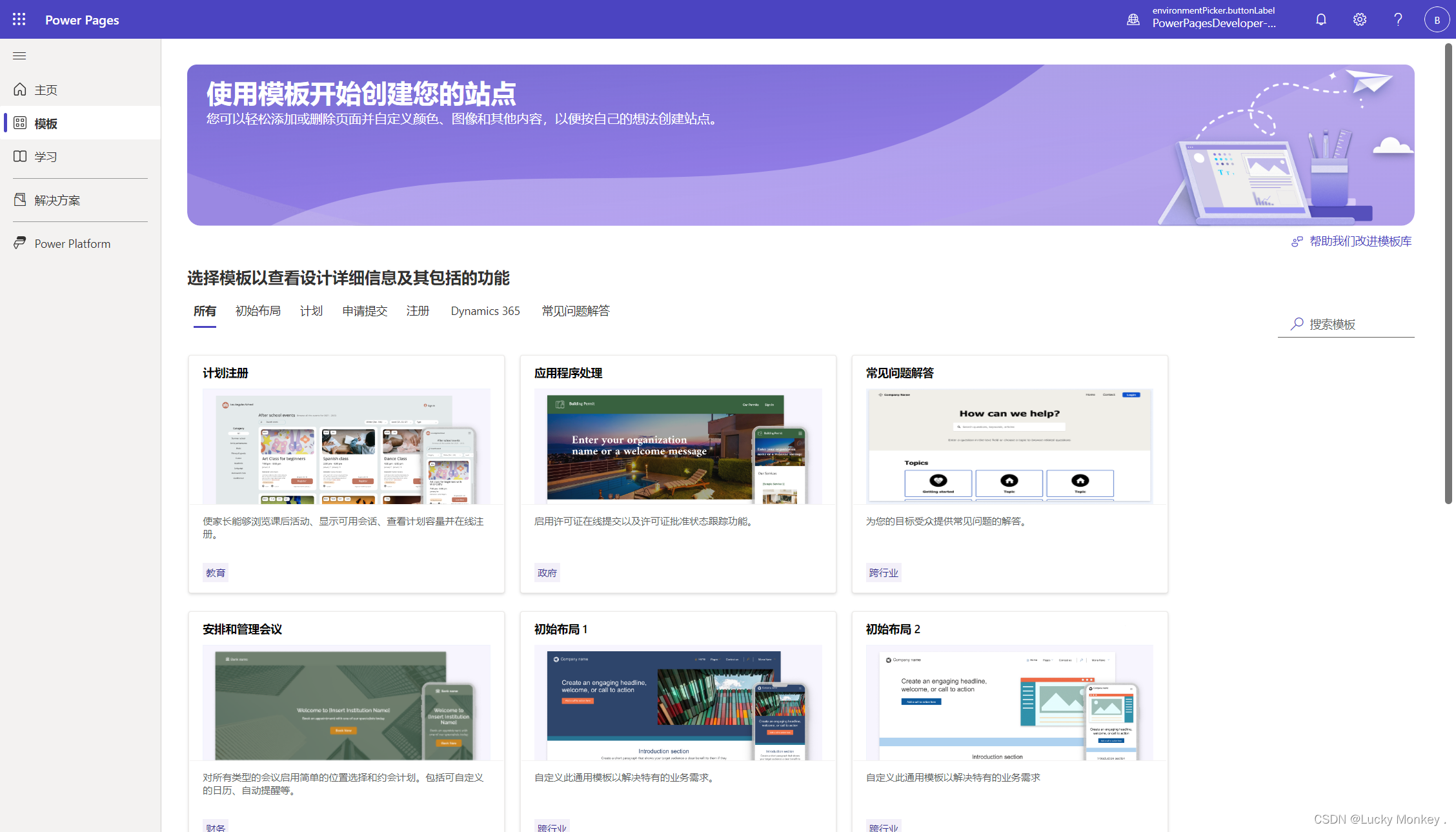Open the 安排和管理会议 template thumbnail

347,702
